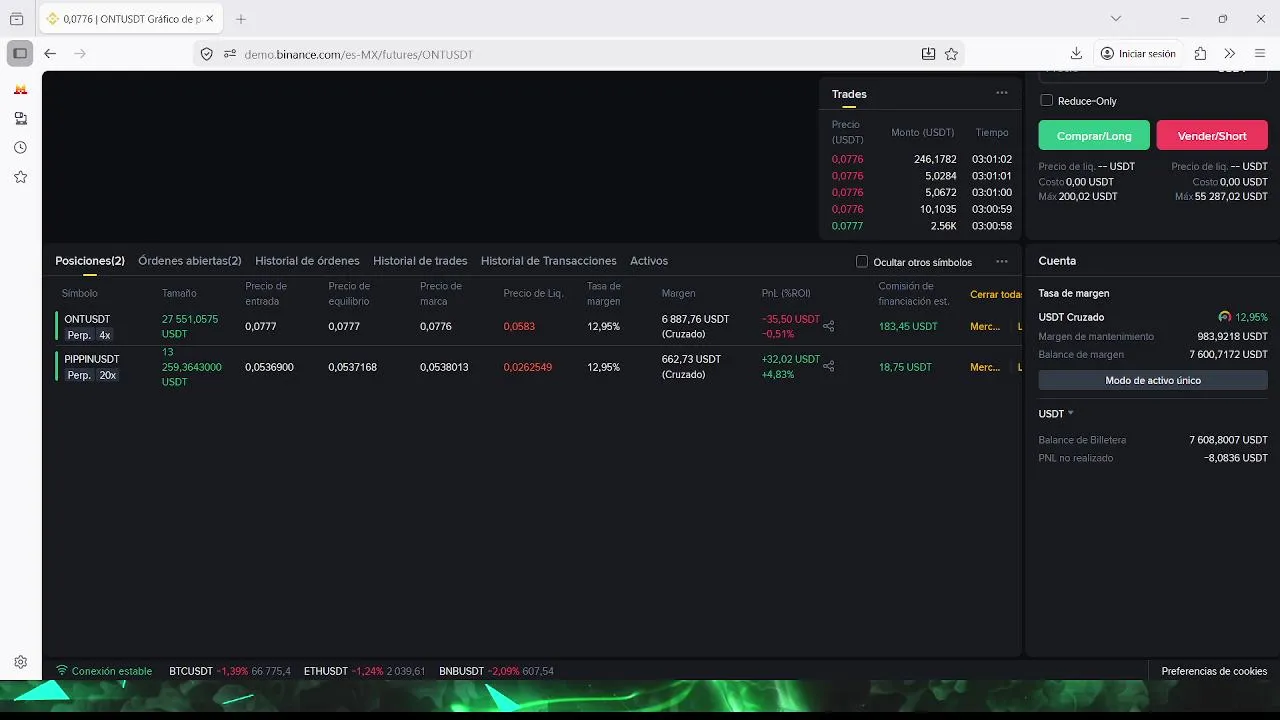
Task: Click the Comprar/Long button
Action: pos(1094,135)
